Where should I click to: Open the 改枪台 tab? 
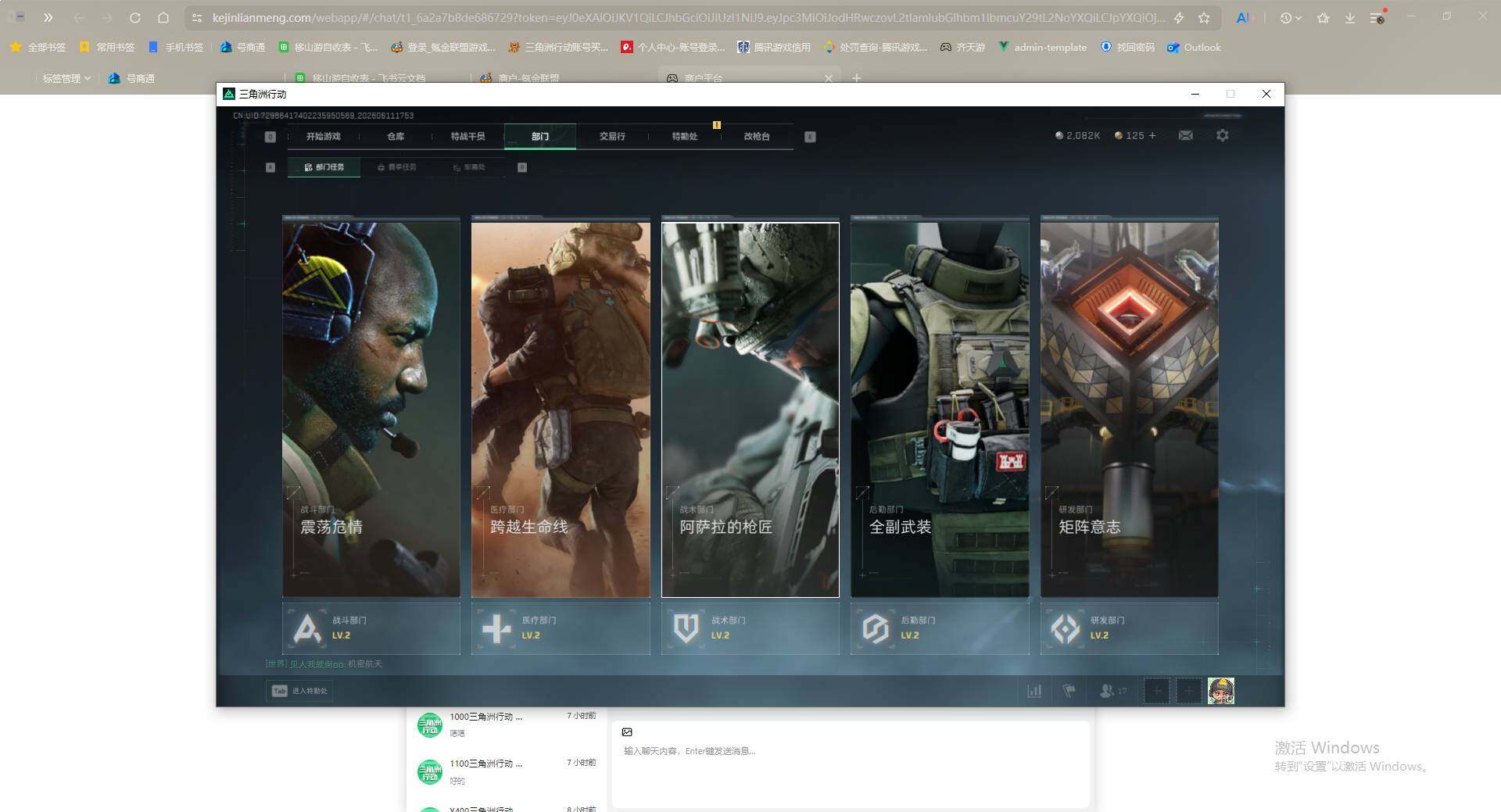pos(757,136)
